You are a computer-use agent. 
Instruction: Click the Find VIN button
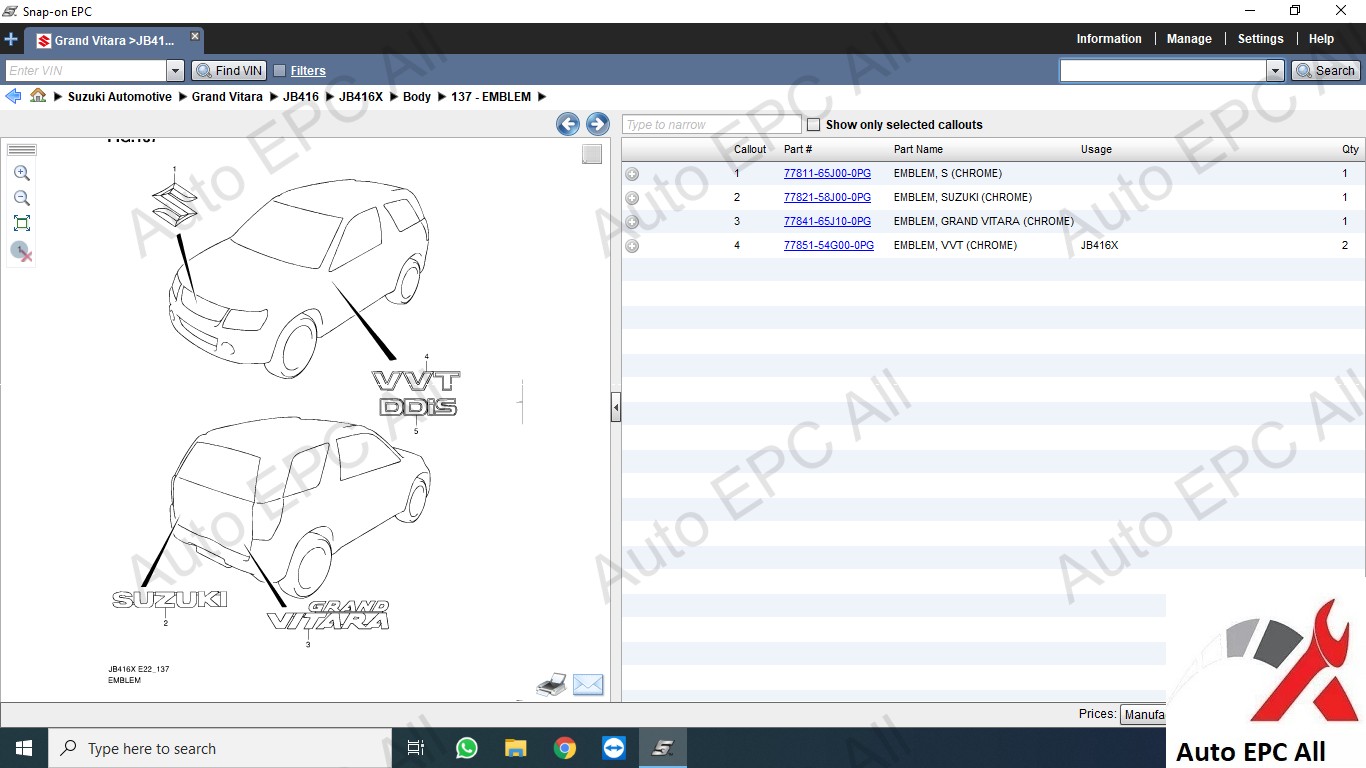[x=229, y=71]
